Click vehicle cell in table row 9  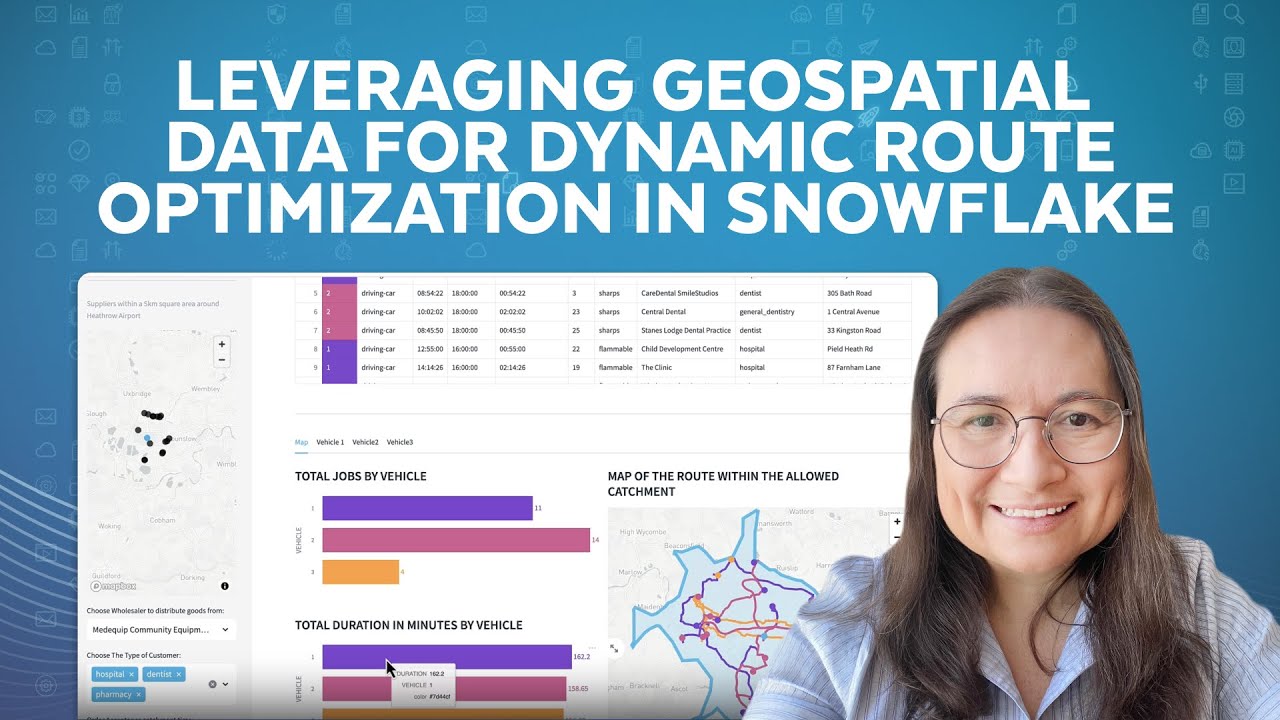339,367
